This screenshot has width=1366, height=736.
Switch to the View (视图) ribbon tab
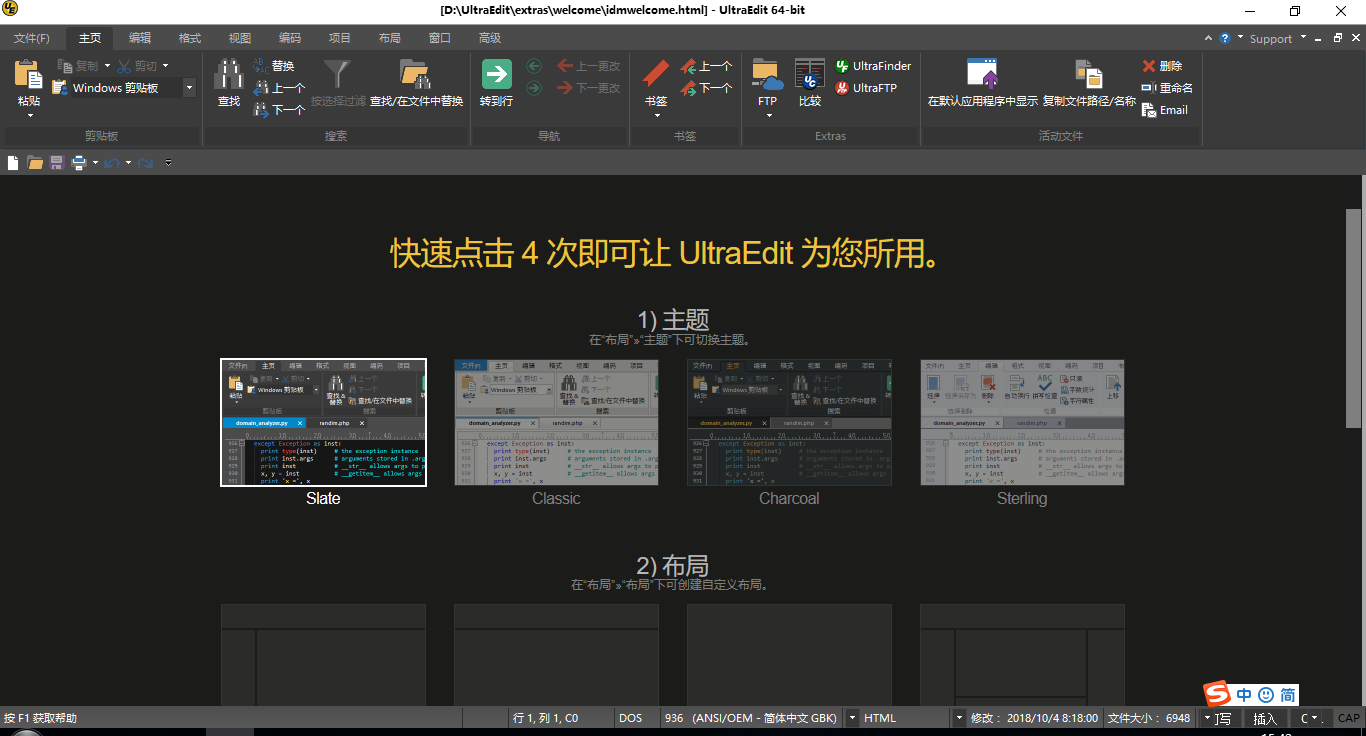(240, 38)
